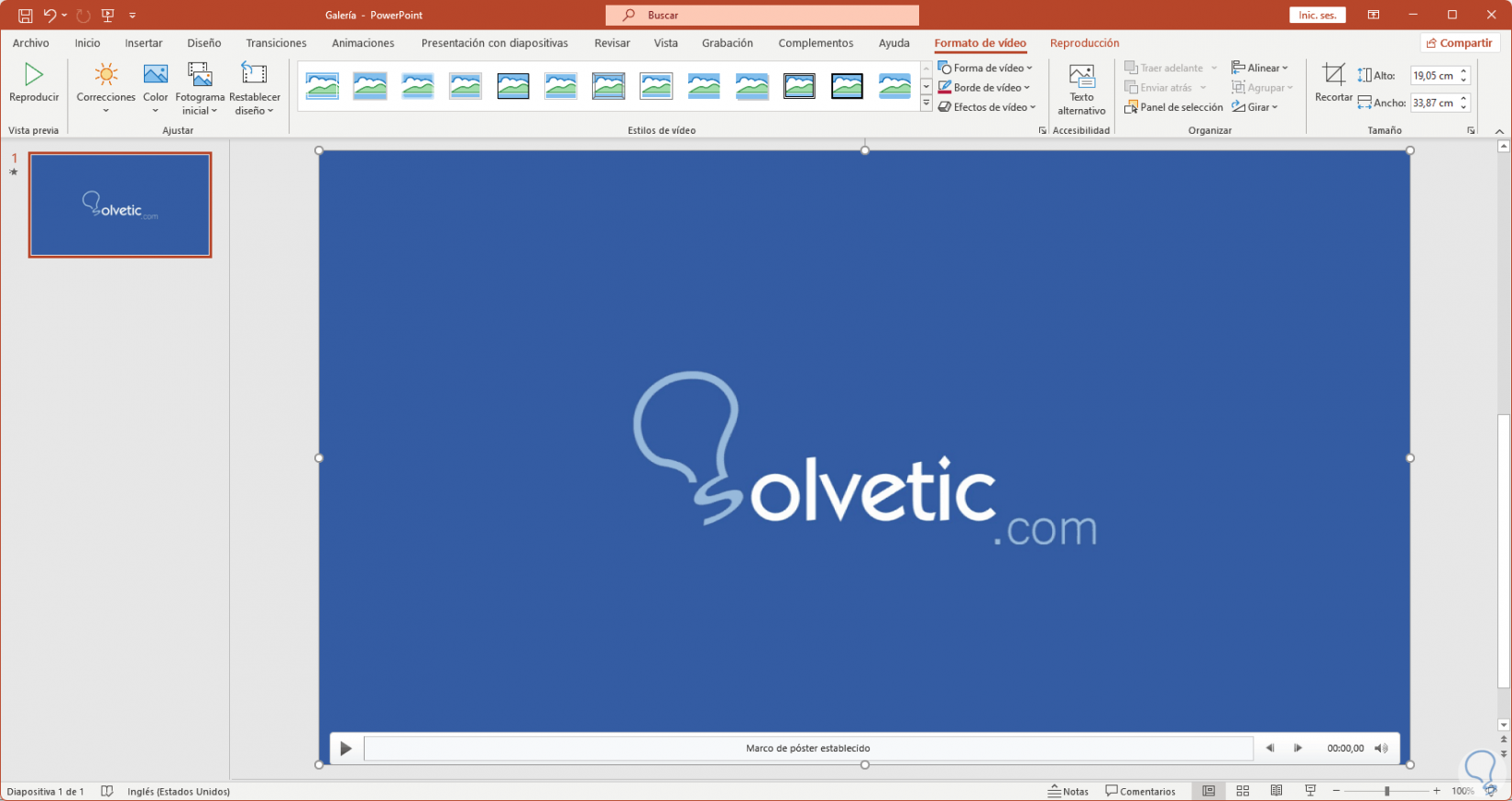
Task: Open the Grabación tab
Action: point(727,43)
